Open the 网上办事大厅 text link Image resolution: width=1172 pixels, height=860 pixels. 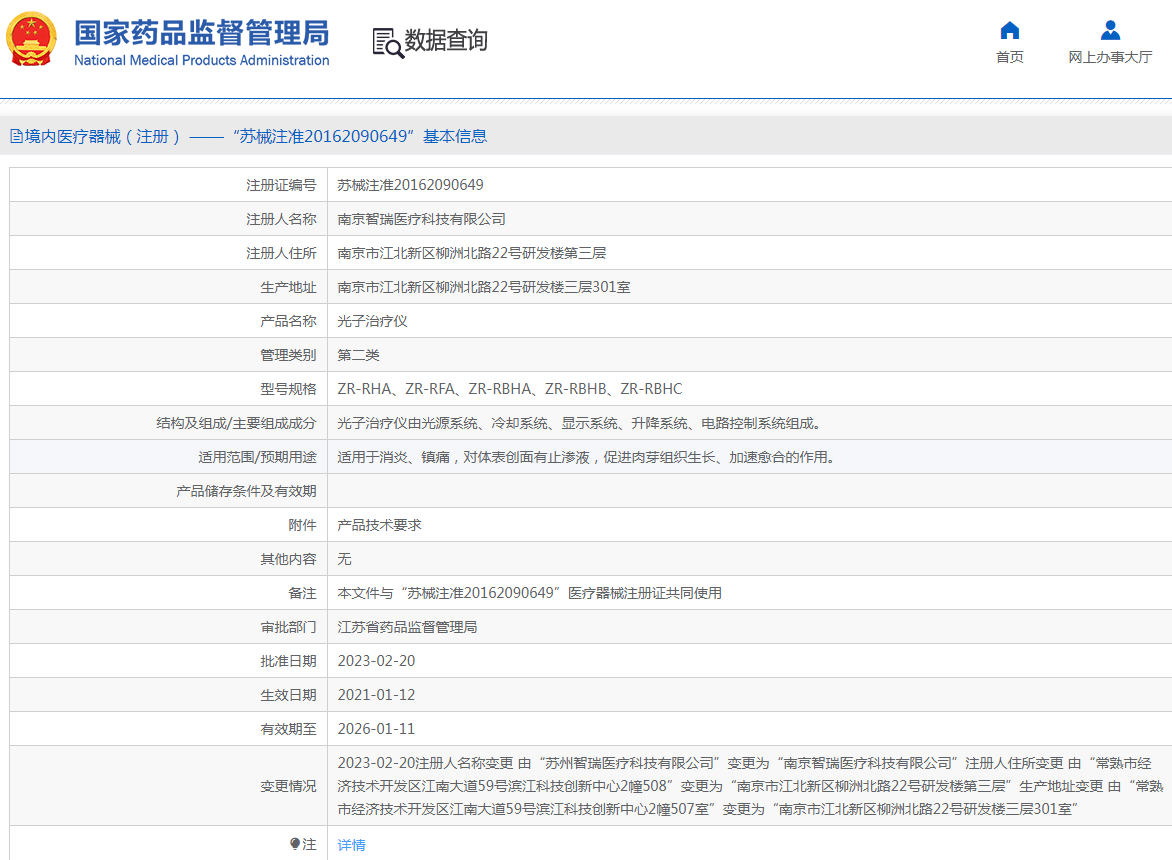(1110, 57)
